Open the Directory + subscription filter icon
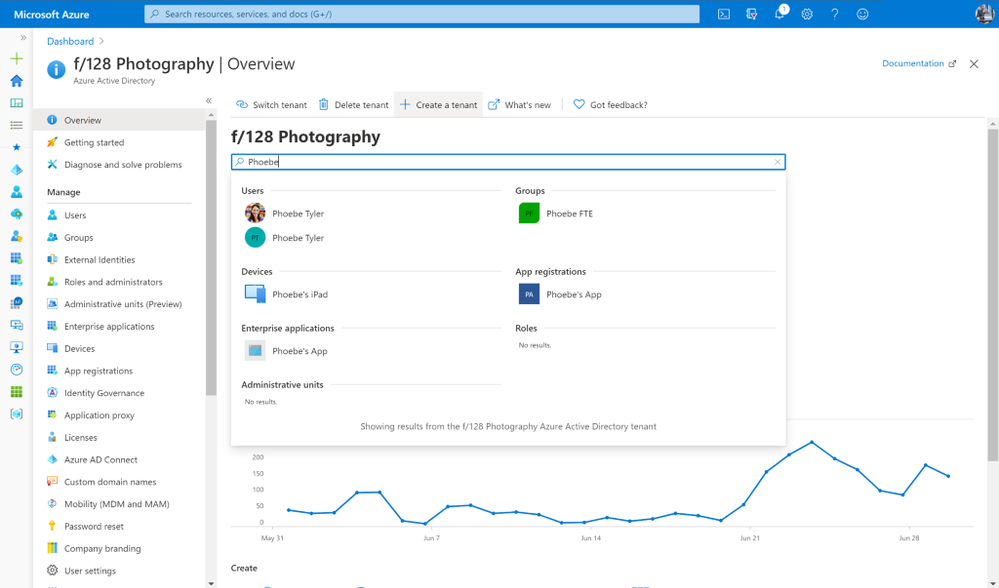Viewport: 999px width, 588px height. [x=752, y=14]
